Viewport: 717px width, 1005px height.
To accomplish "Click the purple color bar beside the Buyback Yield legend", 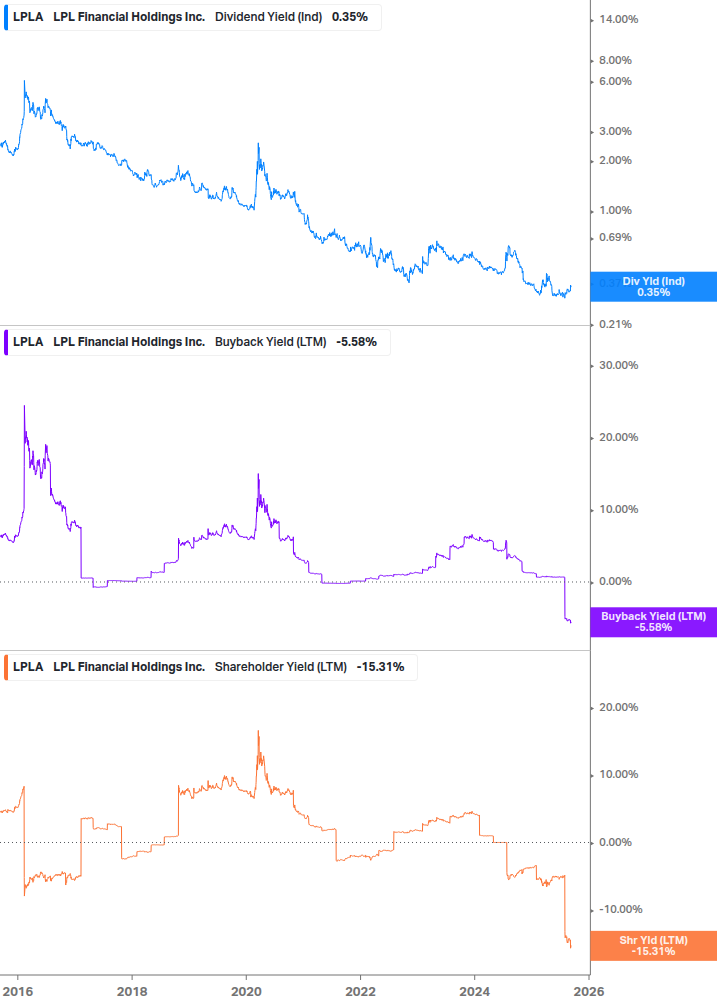I will [6, 342].
